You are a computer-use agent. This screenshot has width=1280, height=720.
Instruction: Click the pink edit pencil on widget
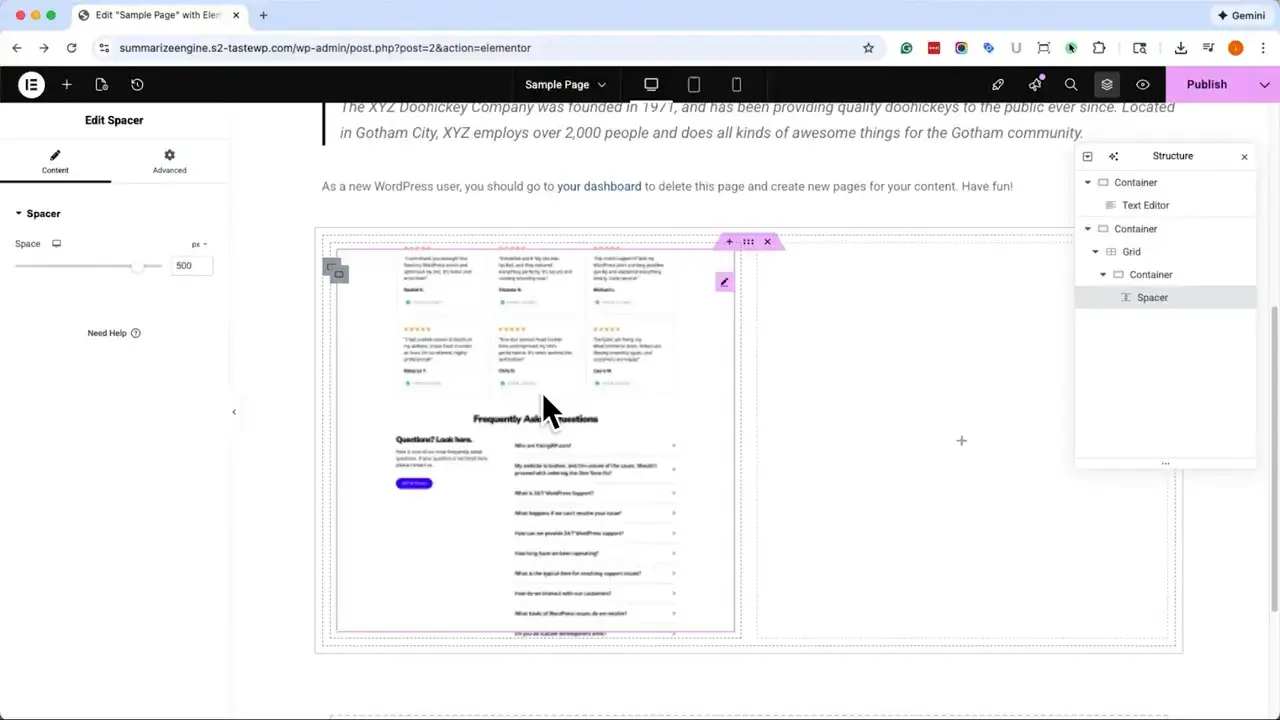[x=725, y=282]
